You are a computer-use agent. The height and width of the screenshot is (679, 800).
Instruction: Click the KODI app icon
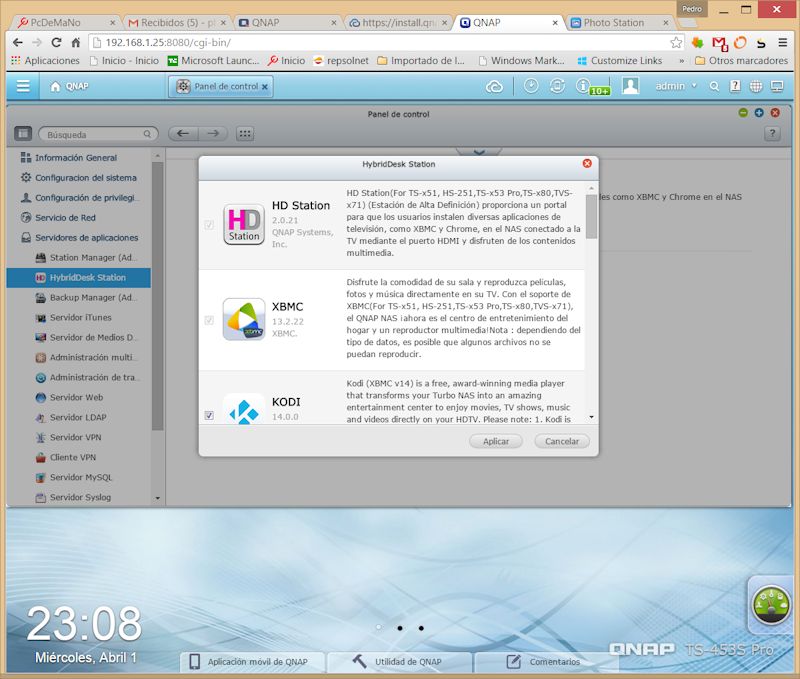coord(244,410)
